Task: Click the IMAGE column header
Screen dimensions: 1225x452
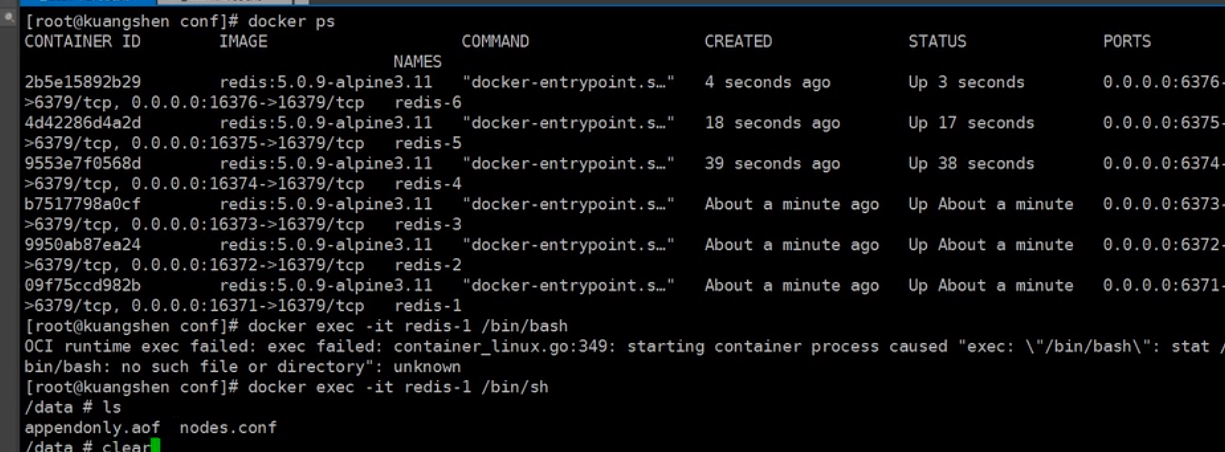Action: pos(243,41)
